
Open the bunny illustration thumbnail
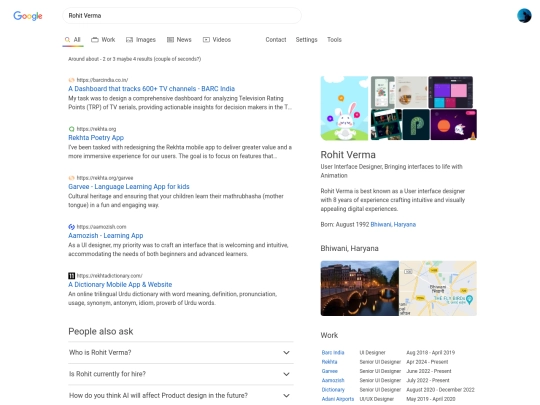pyautogui.click(x=344, y=108)
